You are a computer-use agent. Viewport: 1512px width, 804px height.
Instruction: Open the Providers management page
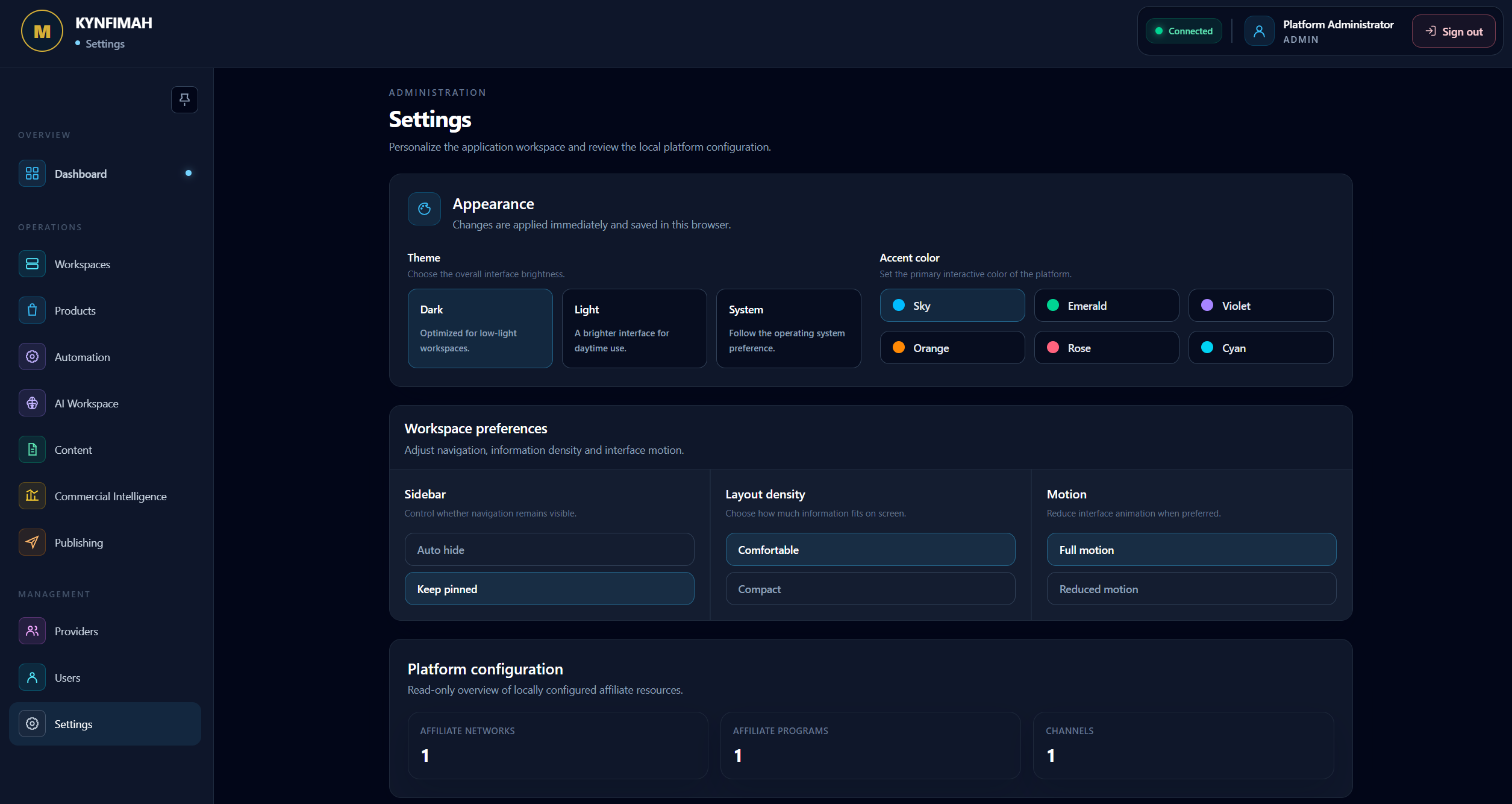(x=105, y=631)
